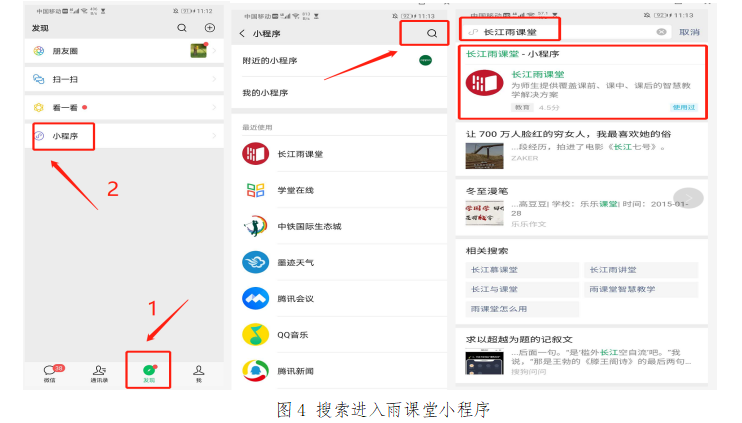This screenshot has width=742, height=423.
Task: Click the search field containing 长江雨课堂
Action: pyautogui.click(x=565, y=32)
